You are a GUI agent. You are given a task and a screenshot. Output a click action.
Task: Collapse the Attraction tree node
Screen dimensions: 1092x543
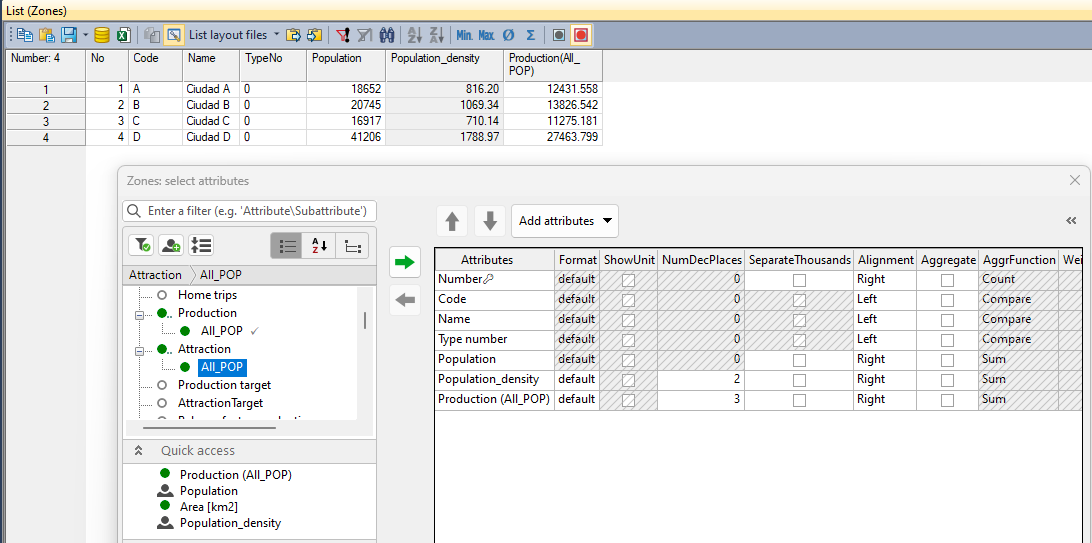[x=139, y=351]
